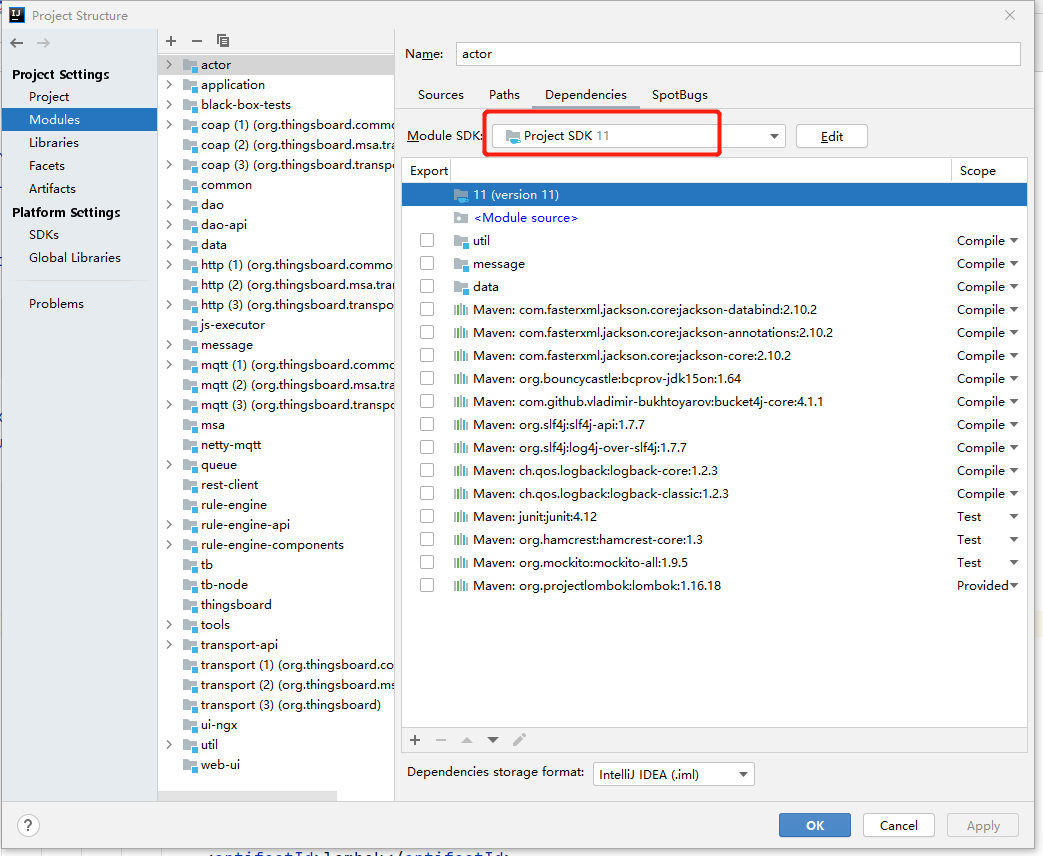Click the rest-client module folder icon
The width and height of the screenshot is (1043, 856).
click(x=191, y=485)
